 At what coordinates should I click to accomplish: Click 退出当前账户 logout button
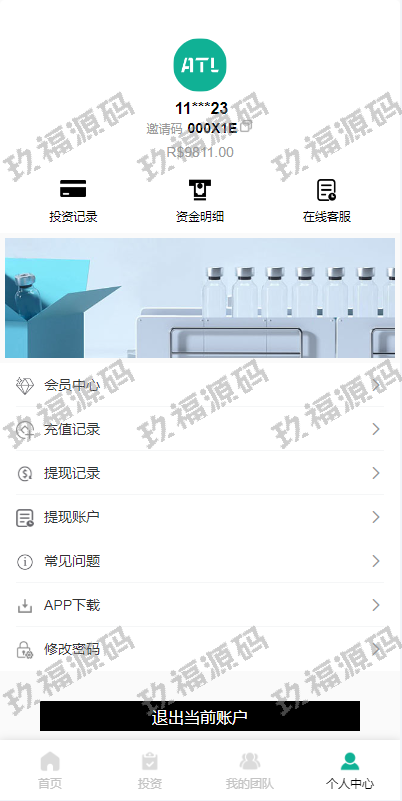click(200, 716)
